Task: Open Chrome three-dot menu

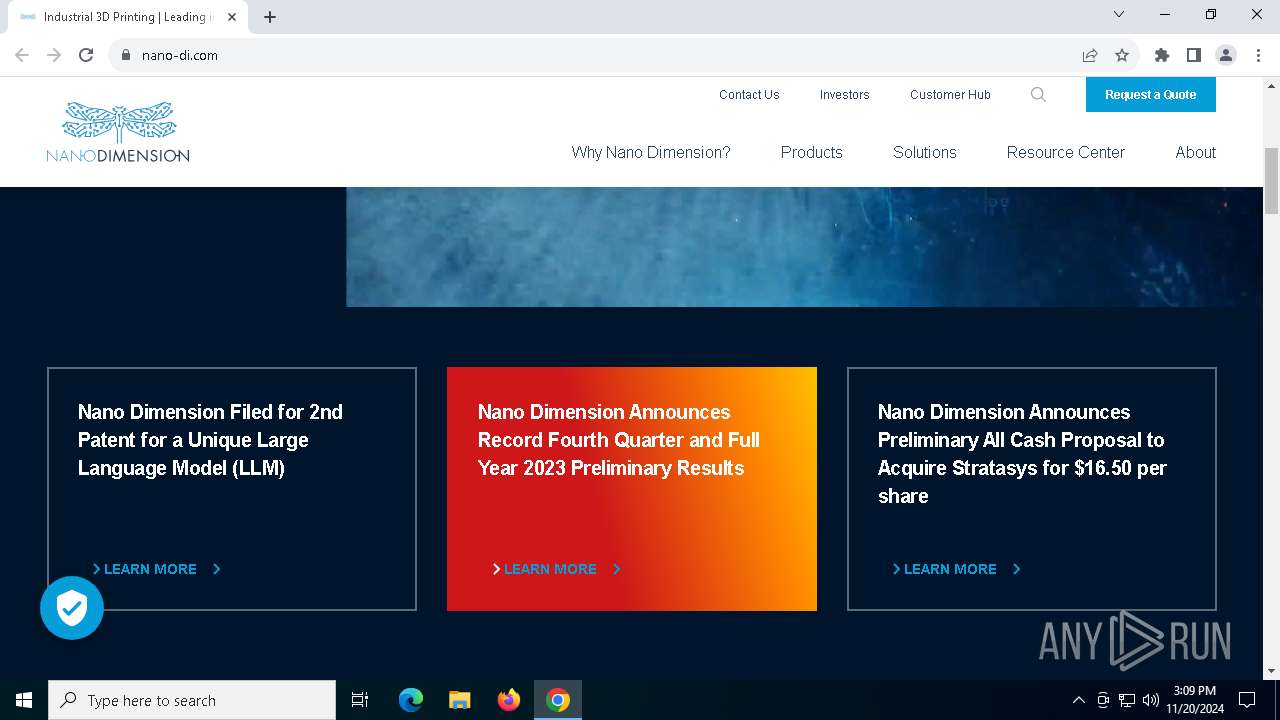Action: click(x=1258, y=55)
